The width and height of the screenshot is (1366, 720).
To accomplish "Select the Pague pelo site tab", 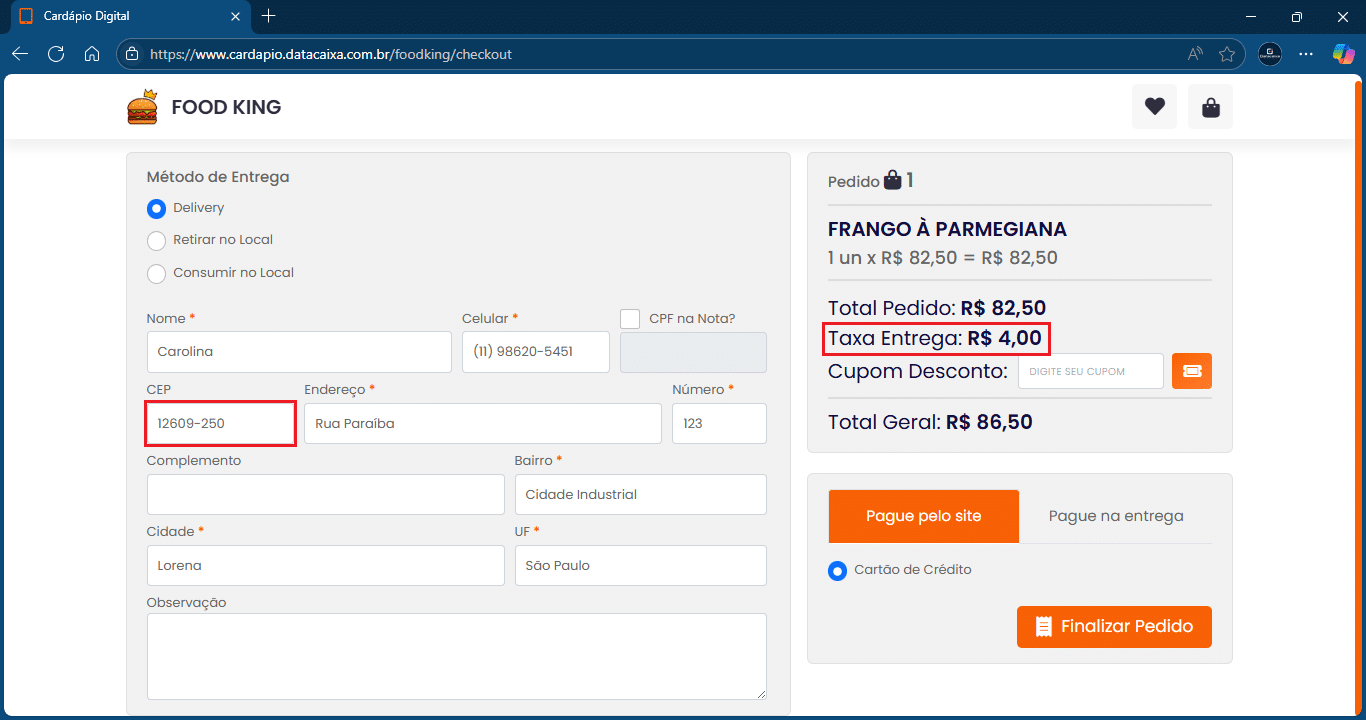I will point(923,516).
